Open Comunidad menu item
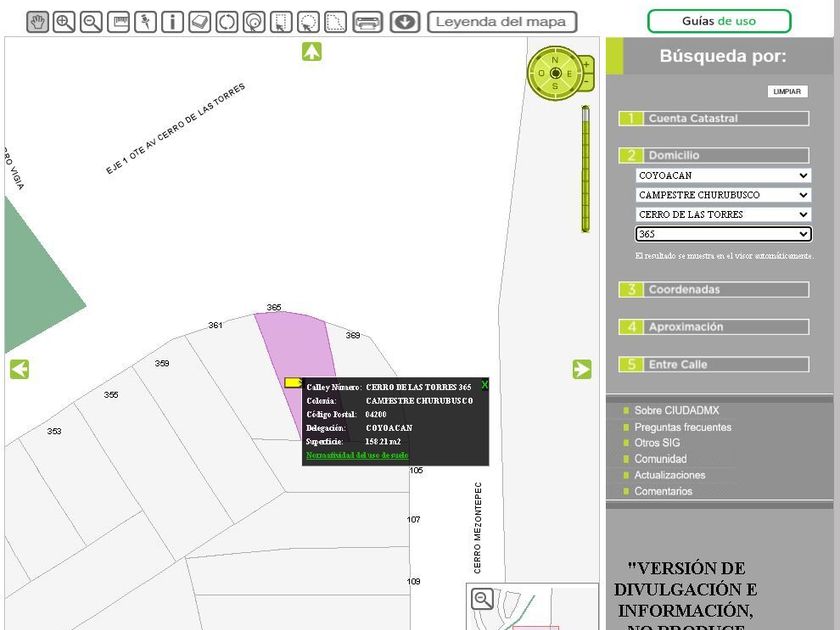The width and height of the screenshot is (840, 630). pos(661,459)
